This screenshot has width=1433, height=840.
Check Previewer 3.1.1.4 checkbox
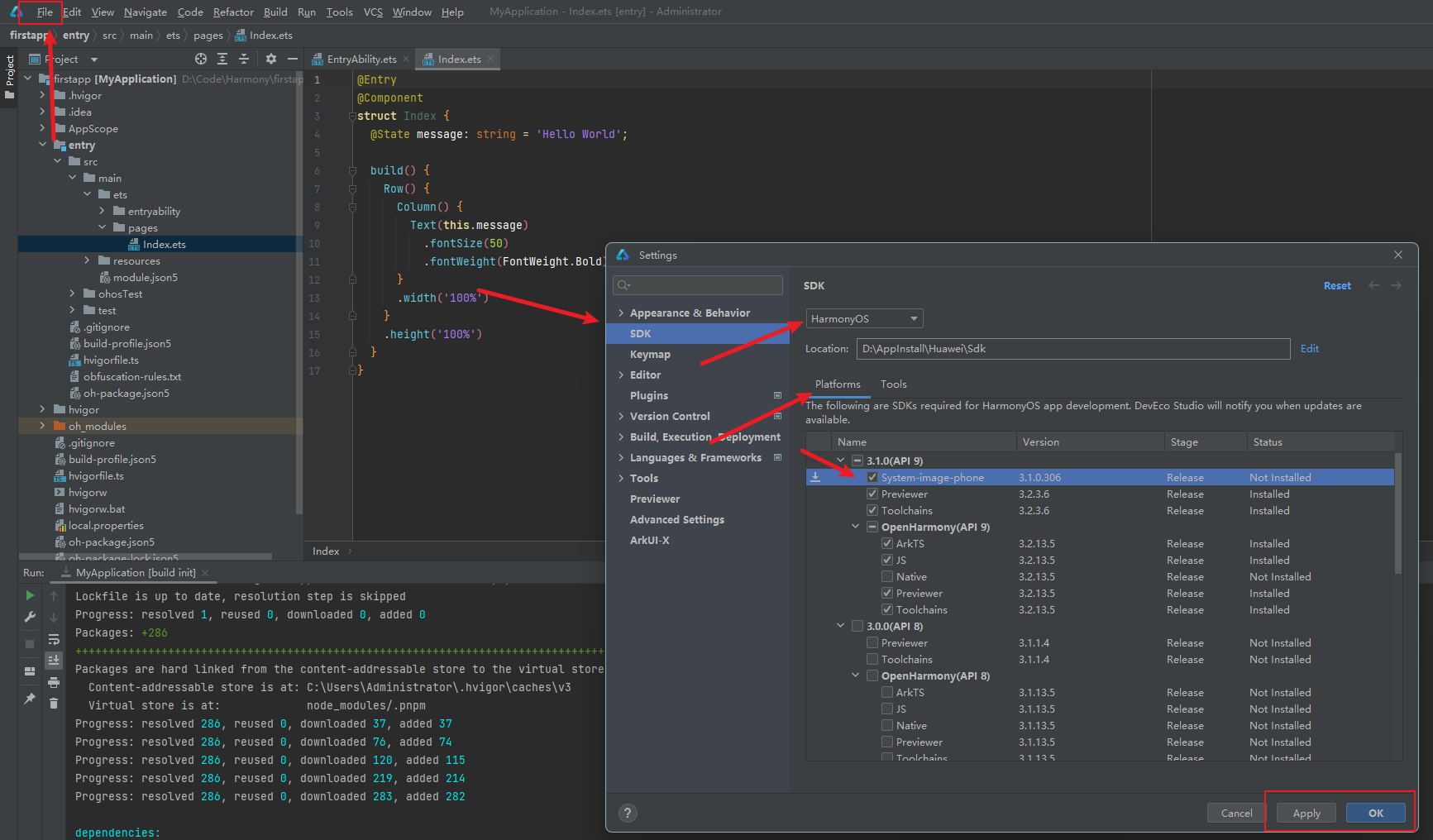pyautogui.click(x=872, y=642)
